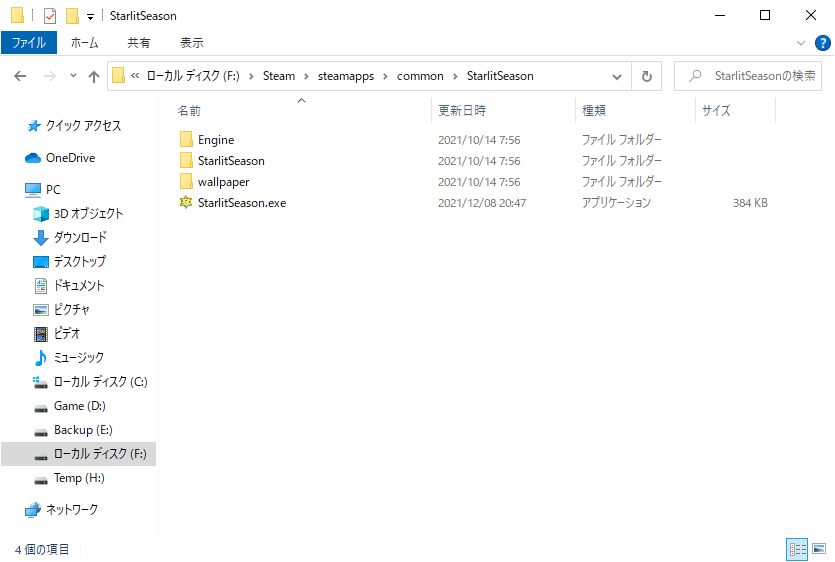835x562 pixels.
Task: Click the Properties icon in quick access toolbar
Action: coord(50,16)
